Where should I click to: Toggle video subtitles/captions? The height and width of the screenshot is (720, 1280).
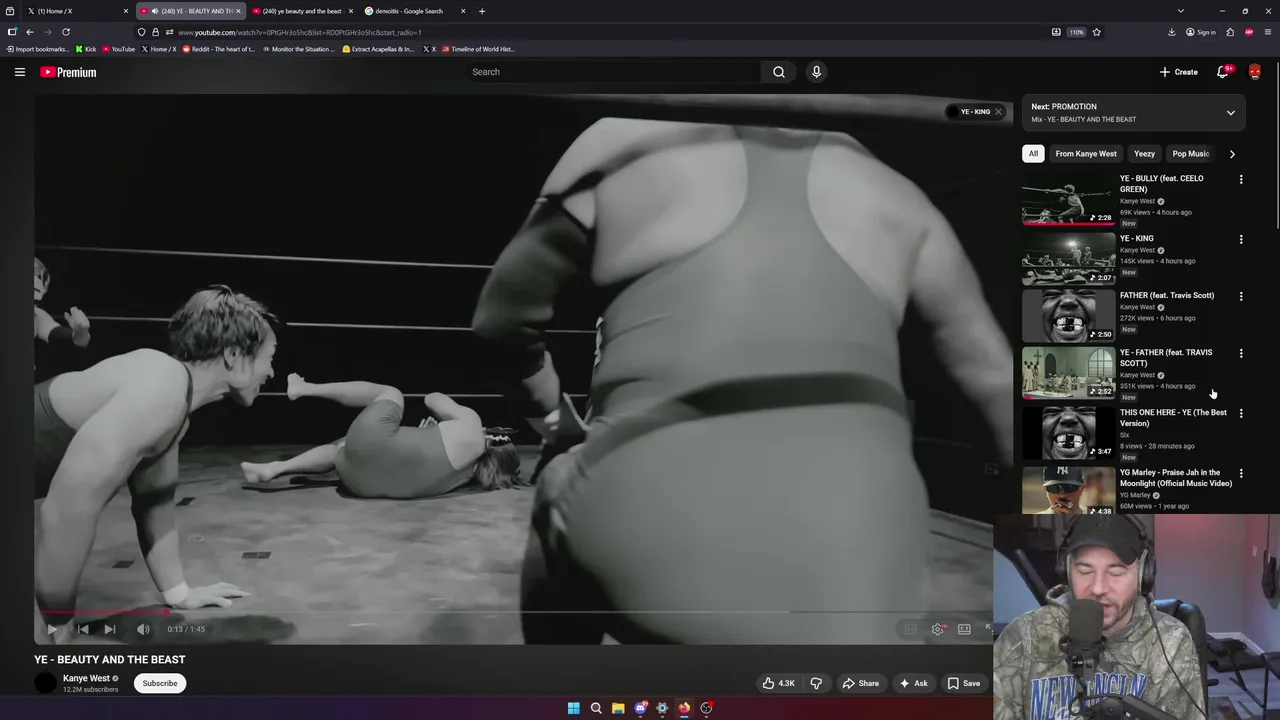(x=910, y=629)
